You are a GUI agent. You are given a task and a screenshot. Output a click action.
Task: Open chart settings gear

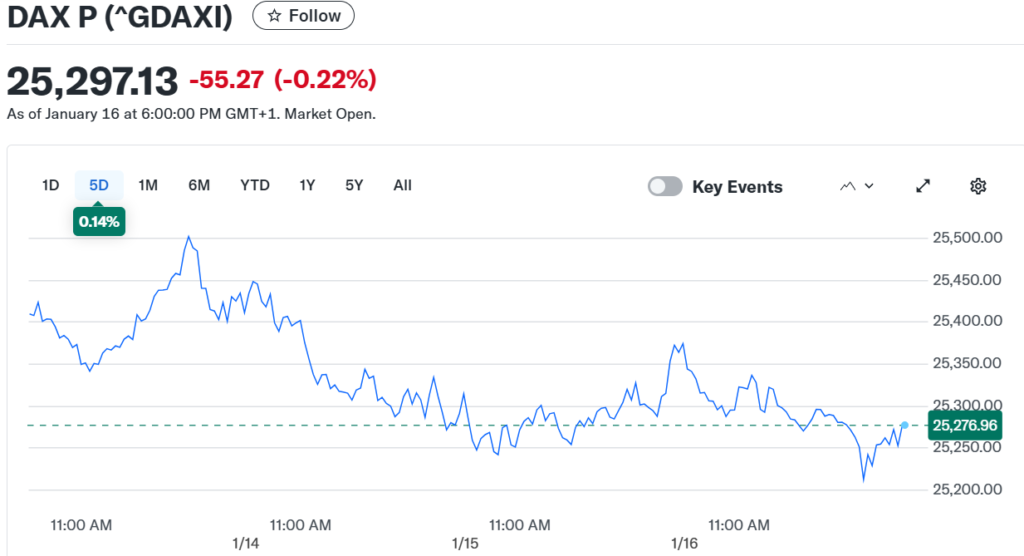[x=978, y=186]
